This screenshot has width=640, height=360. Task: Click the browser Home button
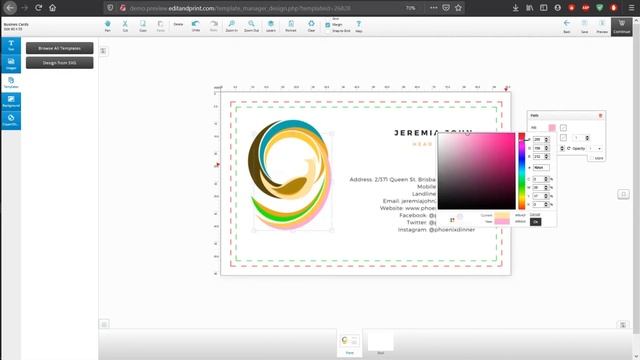coord(52,7)
